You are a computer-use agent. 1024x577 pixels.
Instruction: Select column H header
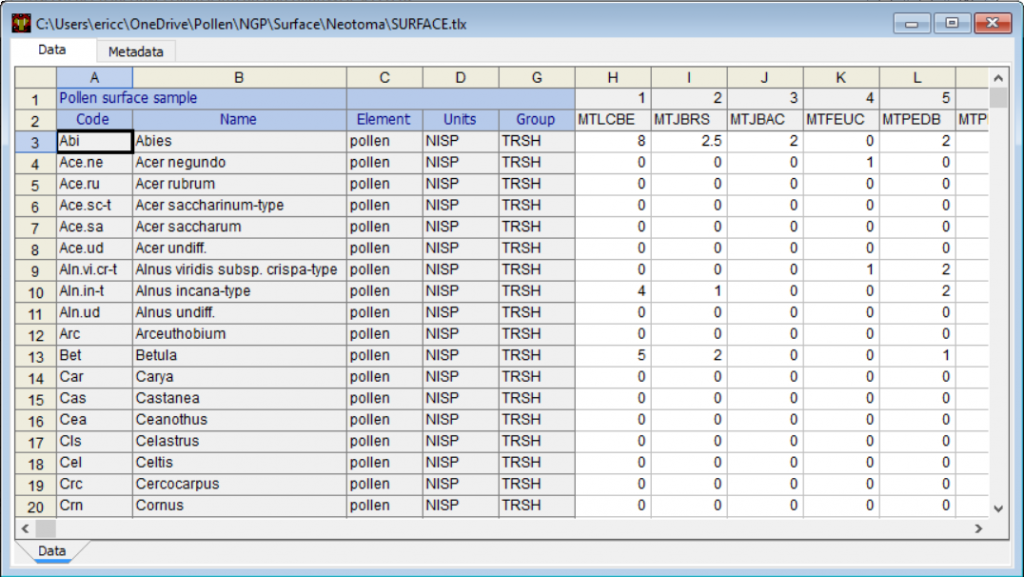tap(613, 78)
